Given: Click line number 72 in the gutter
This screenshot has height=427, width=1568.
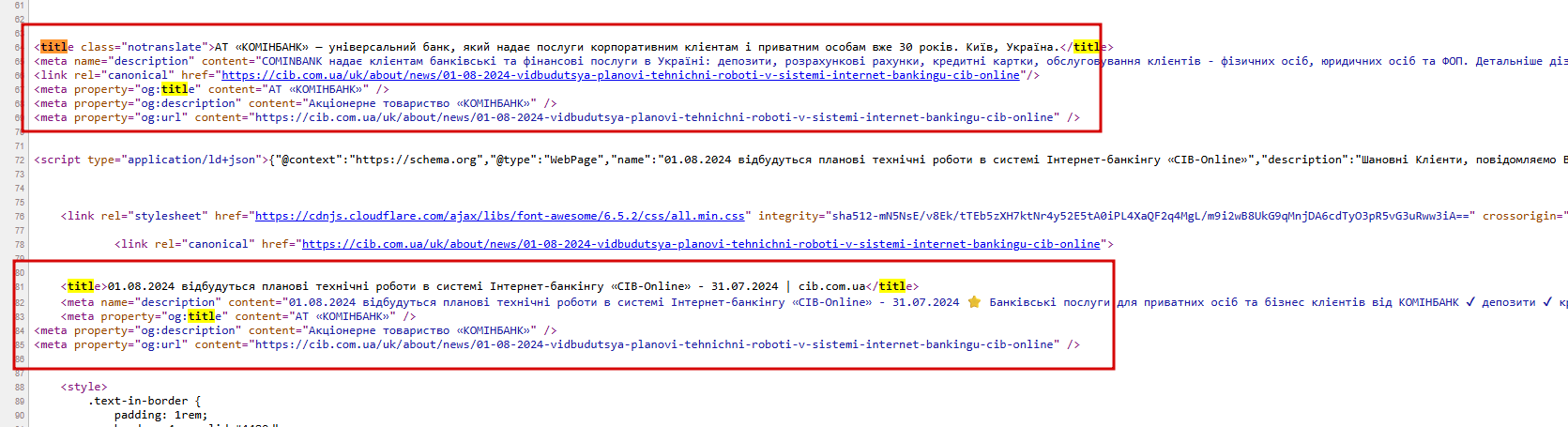Looking at the screenshot, I should 20,160.
